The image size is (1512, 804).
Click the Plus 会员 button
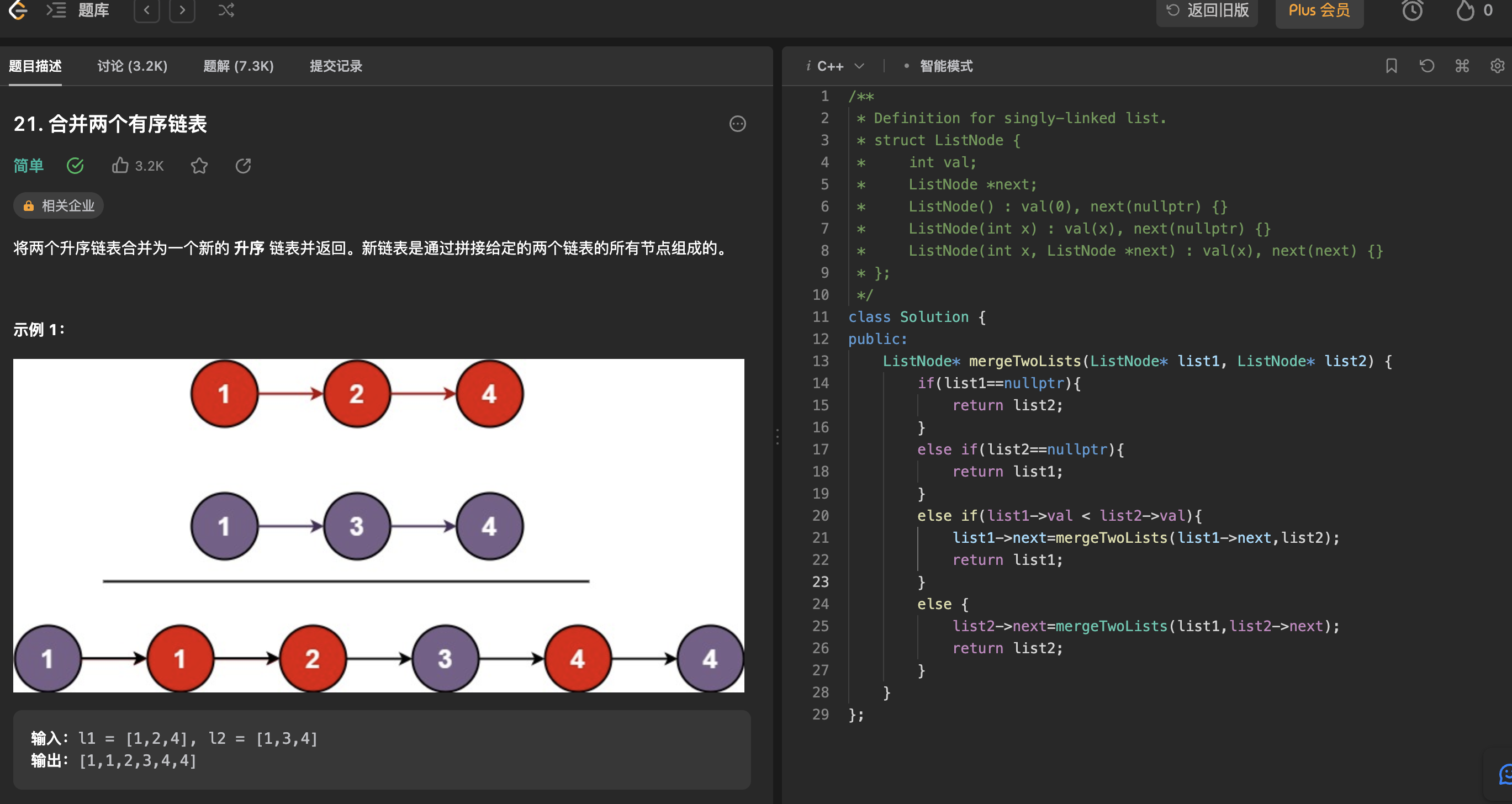pyautogui.click(x=1319, y=10)
